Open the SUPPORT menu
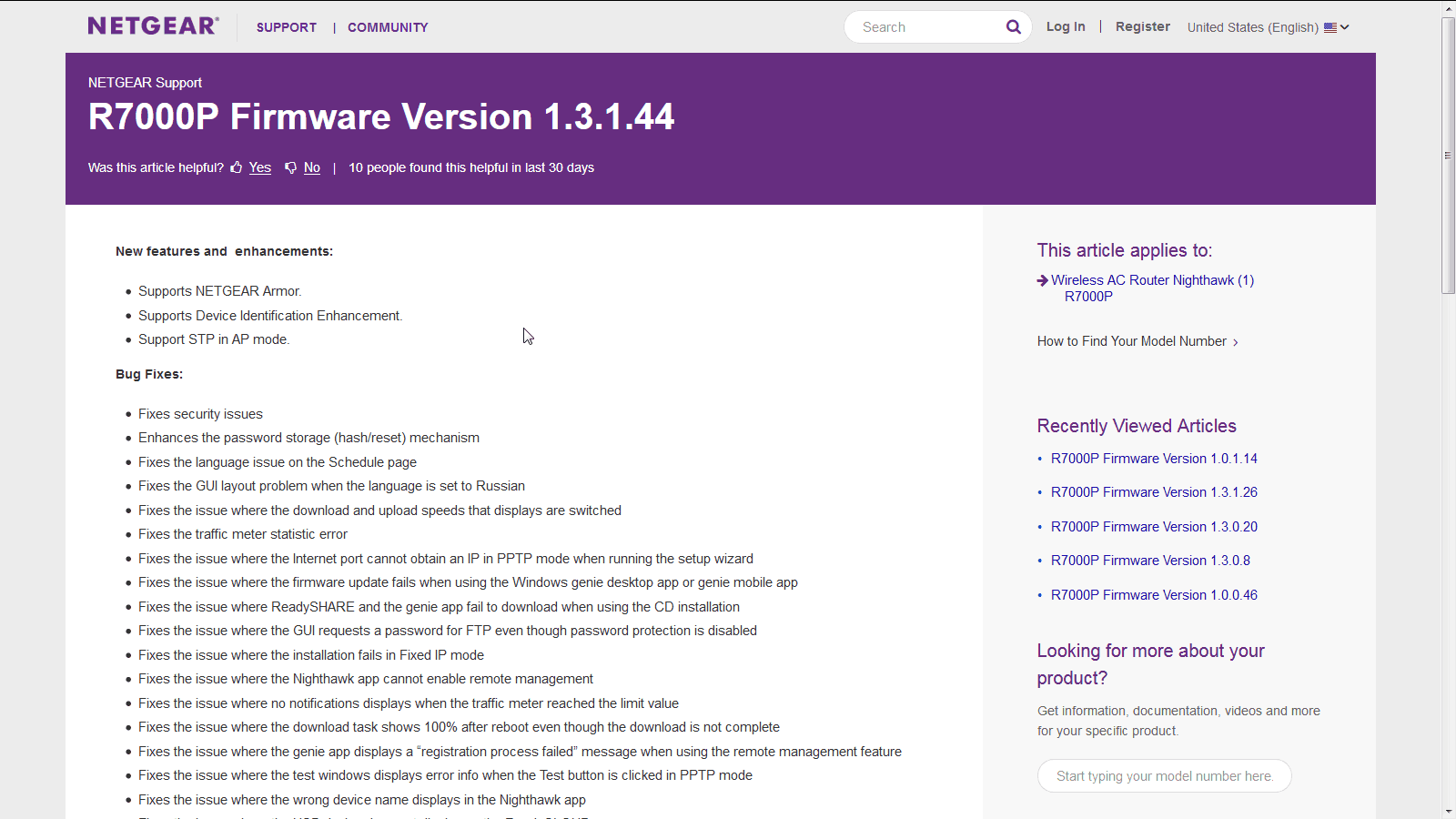1456x819 pixels. [x=287, y=27]
